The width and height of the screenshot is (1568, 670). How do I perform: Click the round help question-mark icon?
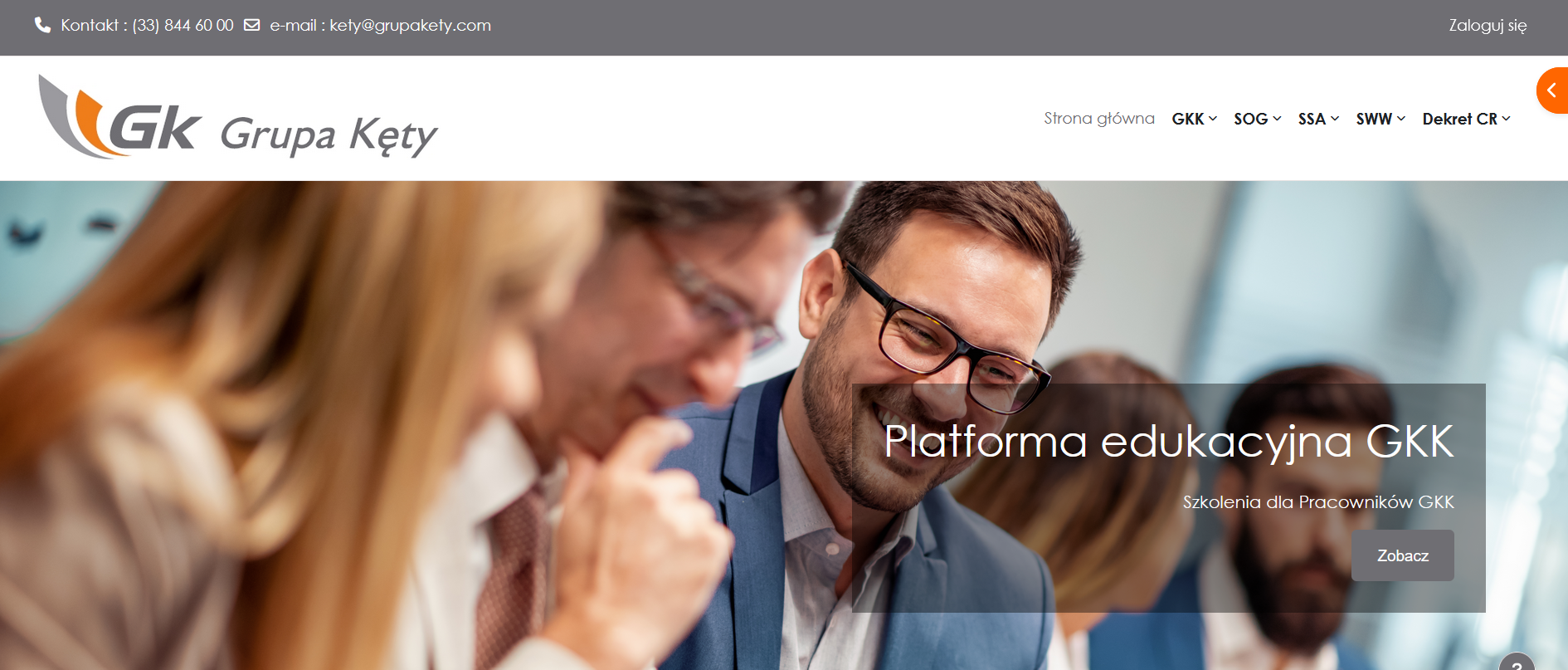(x=1517, y=663)
